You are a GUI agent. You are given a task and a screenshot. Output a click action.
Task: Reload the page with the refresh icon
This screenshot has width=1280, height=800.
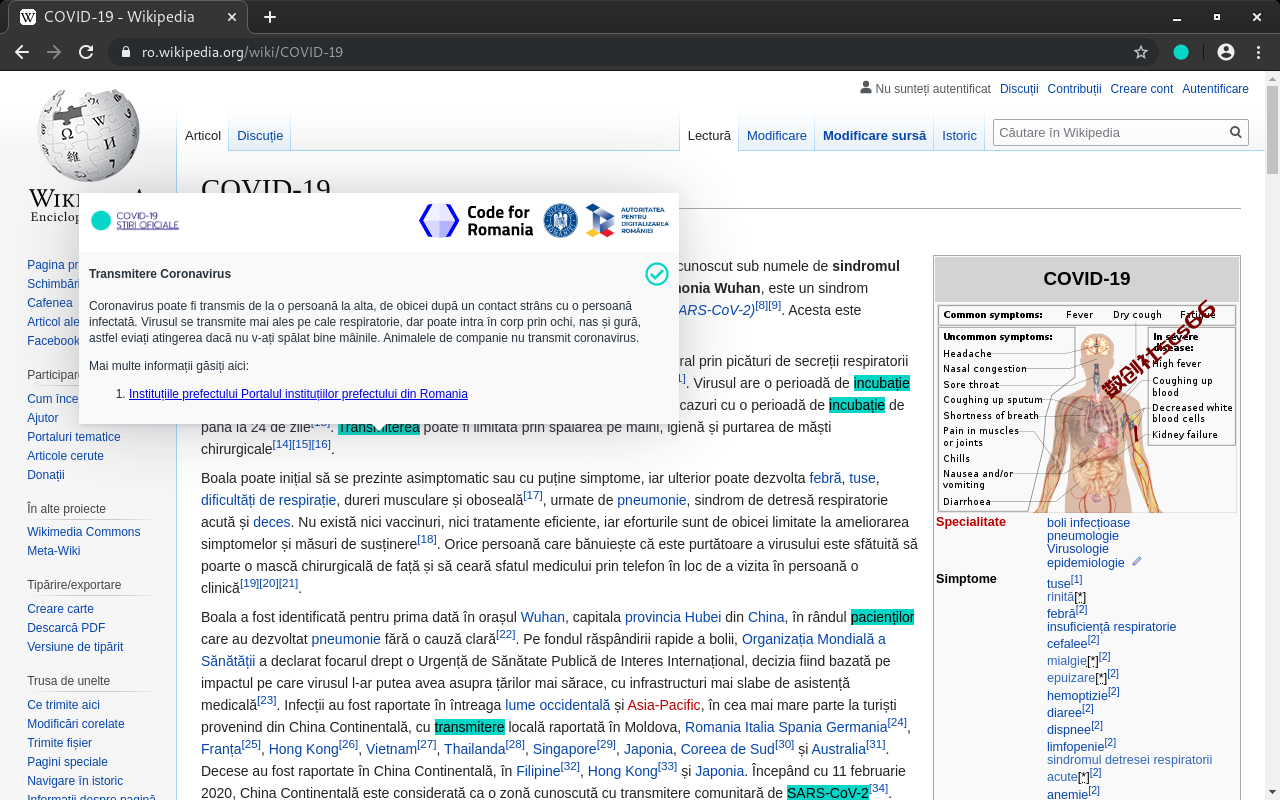pos(86,52)
